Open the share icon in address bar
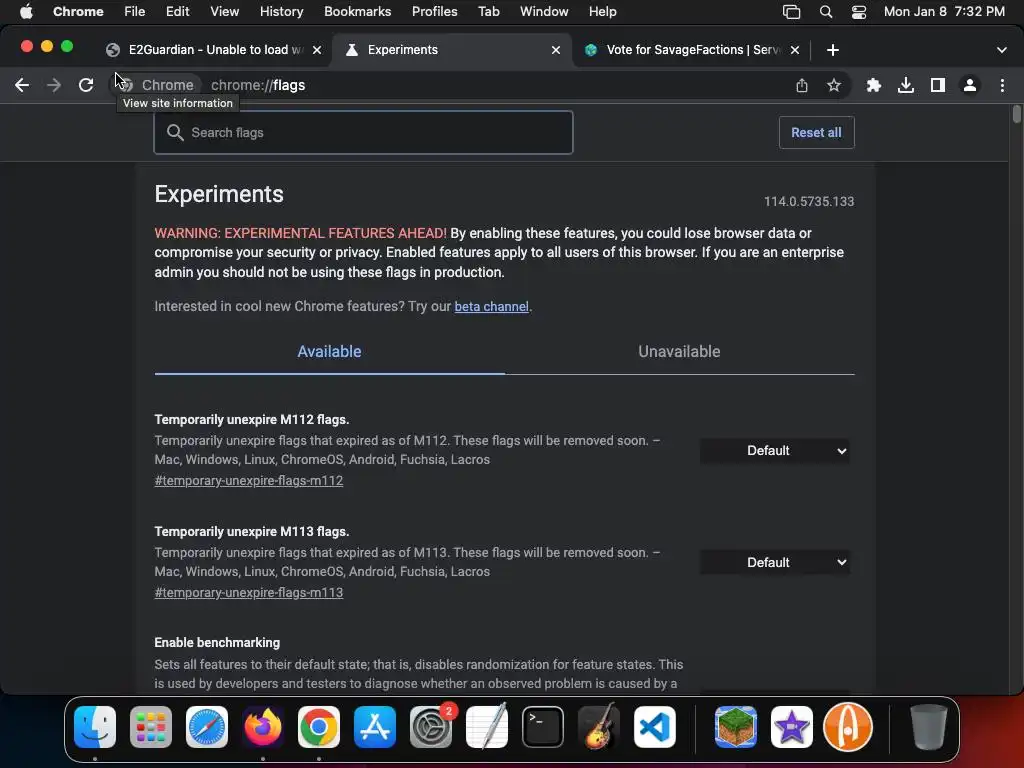The height and width of the screenshot is (768, 1024). point(802,85)
